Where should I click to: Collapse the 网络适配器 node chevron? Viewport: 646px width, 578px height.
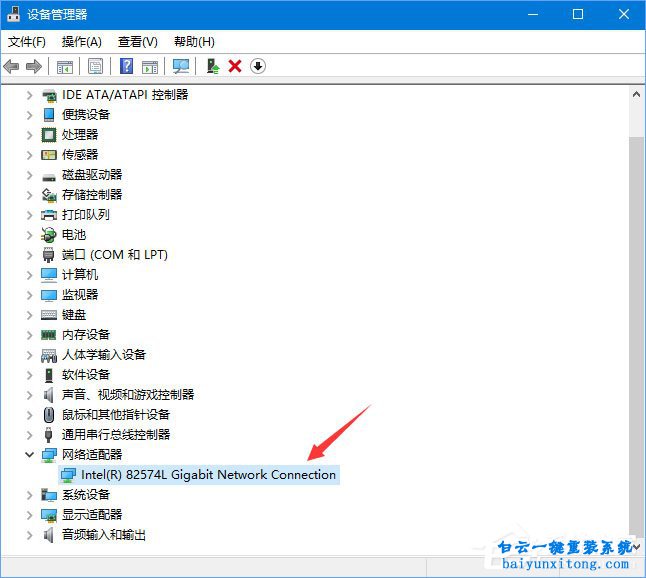pos(29,455)
